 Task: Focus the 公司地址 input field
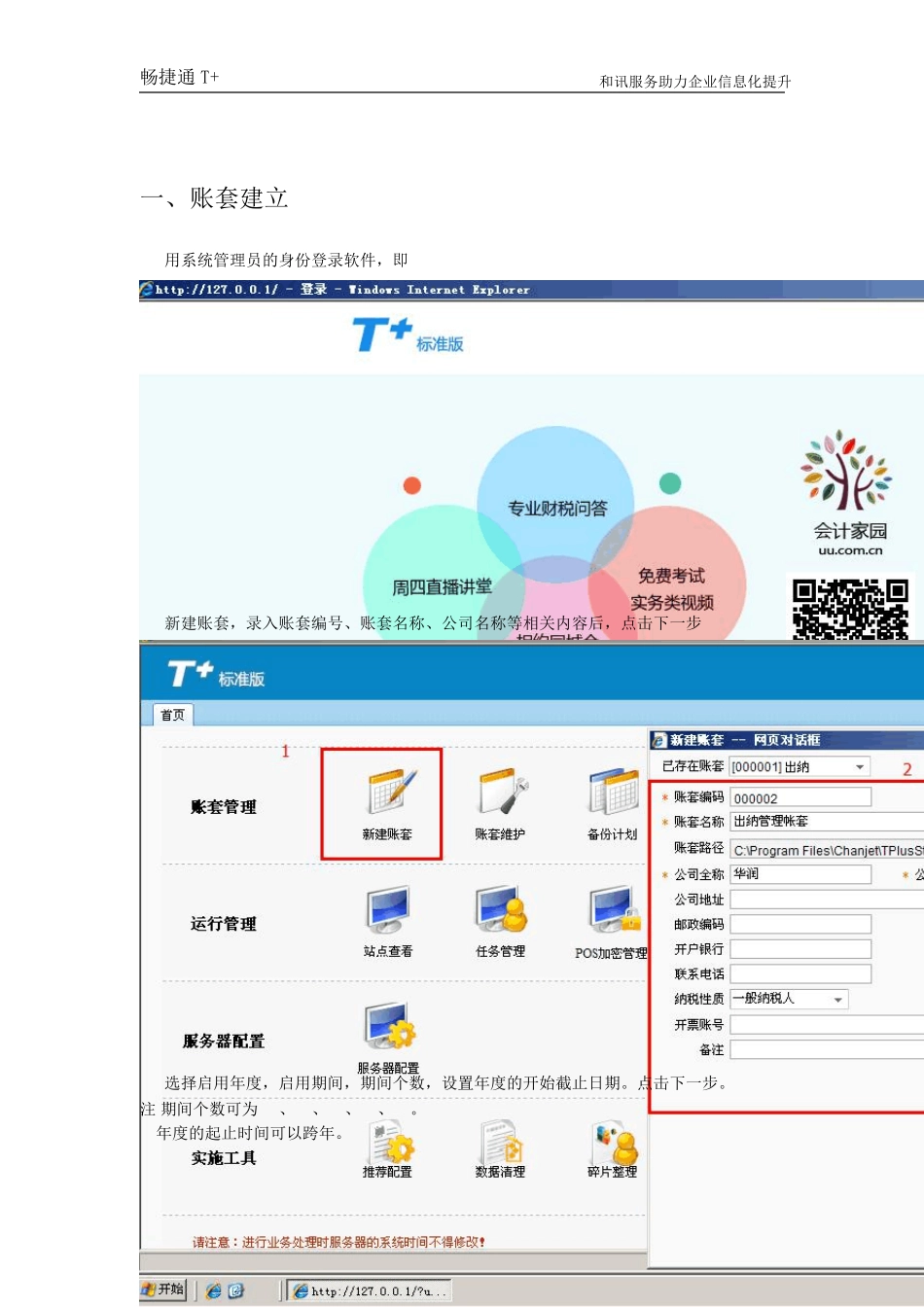[x=827, y=900]
